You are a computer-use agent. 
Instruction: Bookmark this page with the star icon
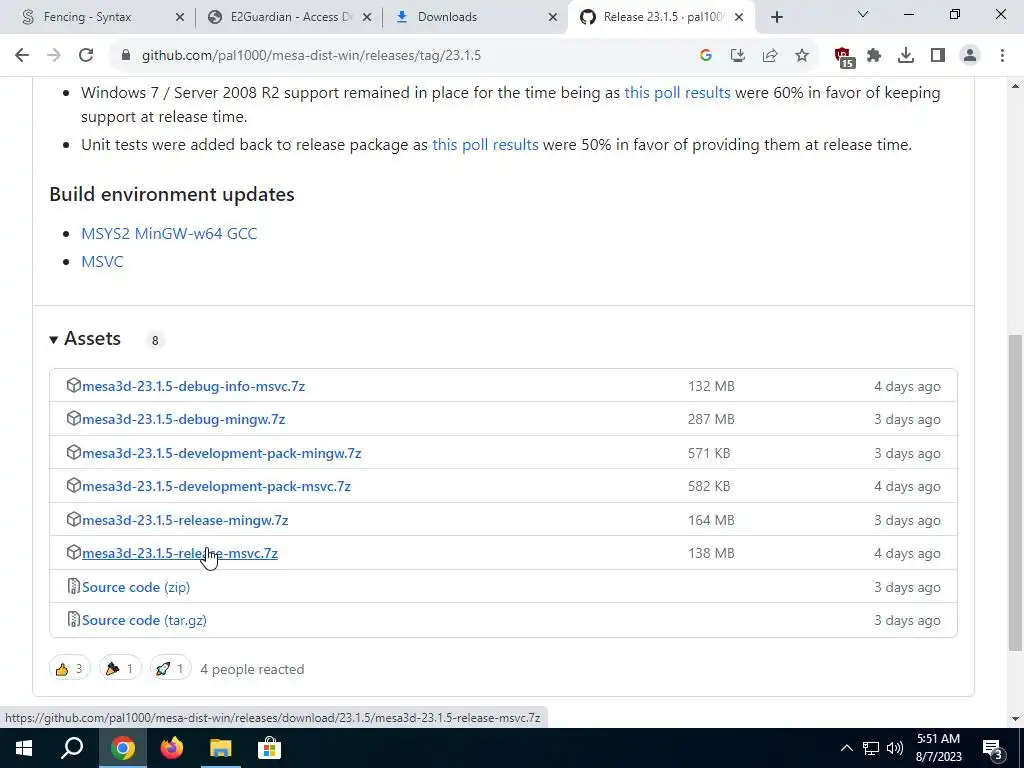click(802, 56)
